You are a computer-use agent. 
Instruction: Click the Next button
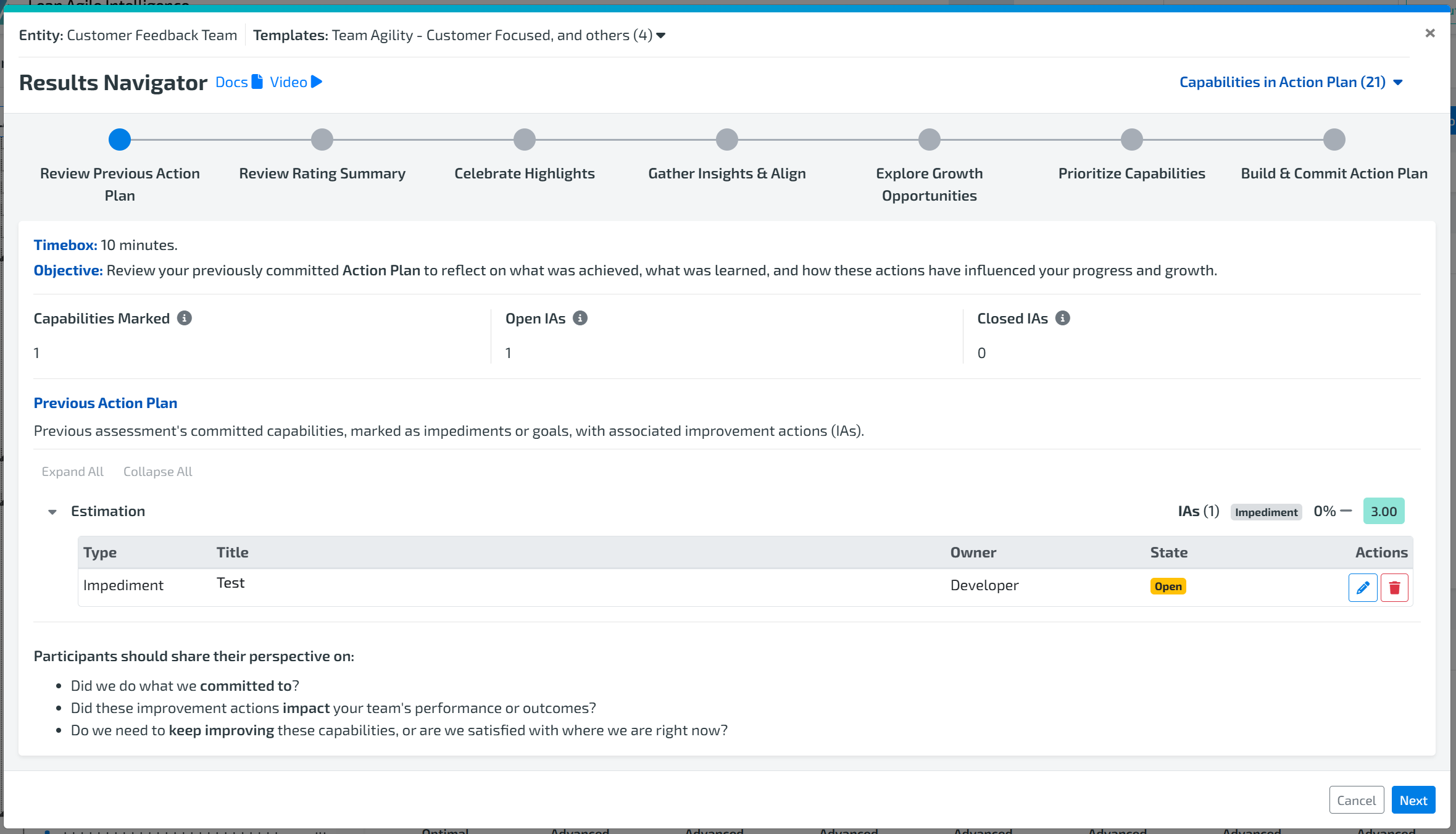1413,800
